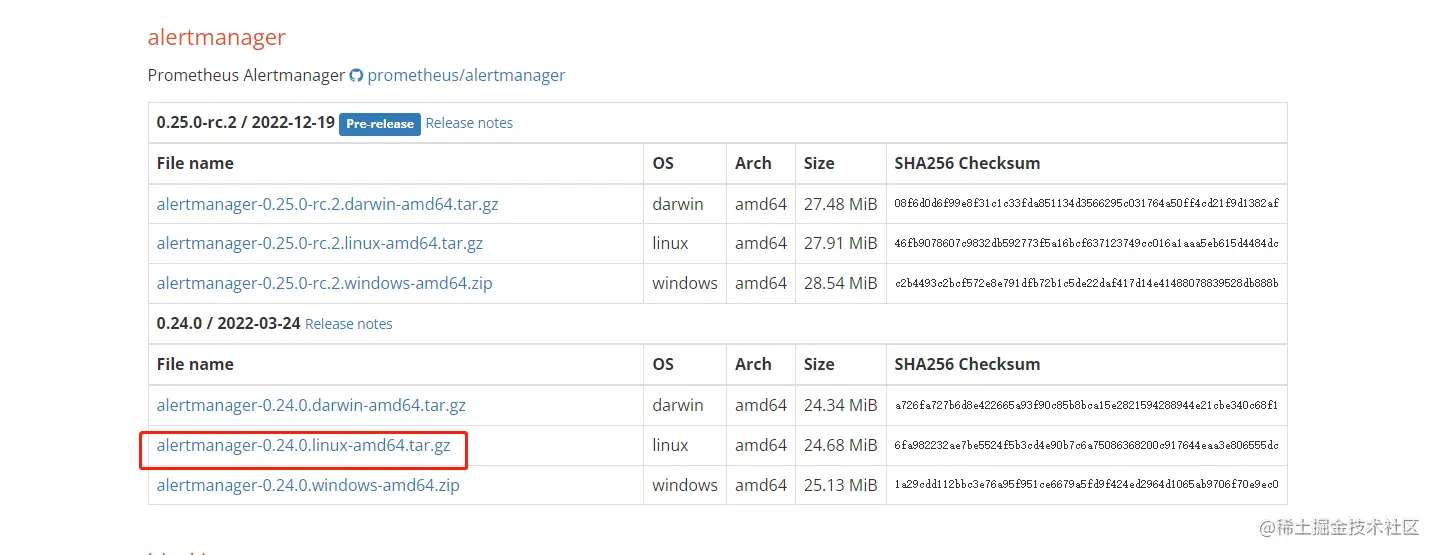Click the Pre-release badge
Viewport: 1437px width, 555px height.
380,124
